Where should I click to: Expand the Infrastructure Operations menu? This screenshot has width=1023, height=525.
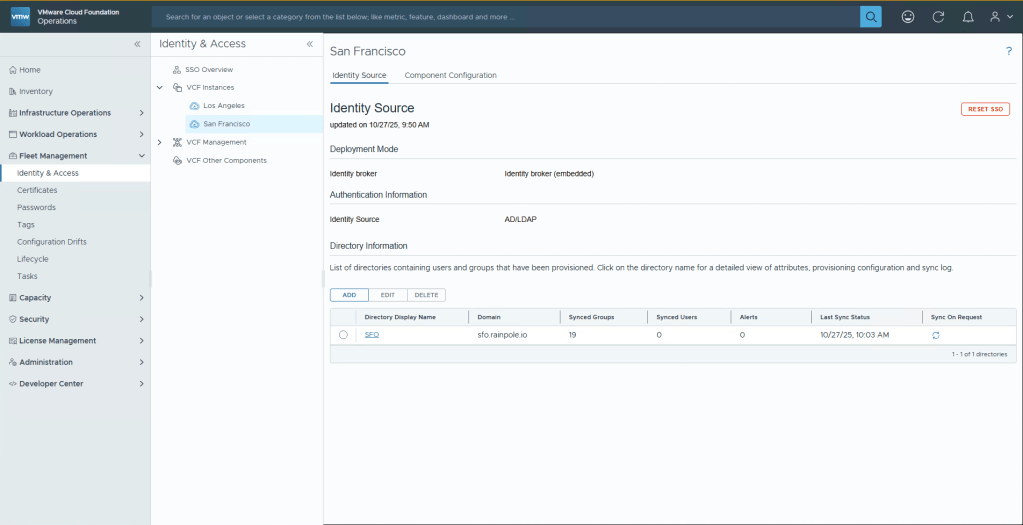coord(141,113)
